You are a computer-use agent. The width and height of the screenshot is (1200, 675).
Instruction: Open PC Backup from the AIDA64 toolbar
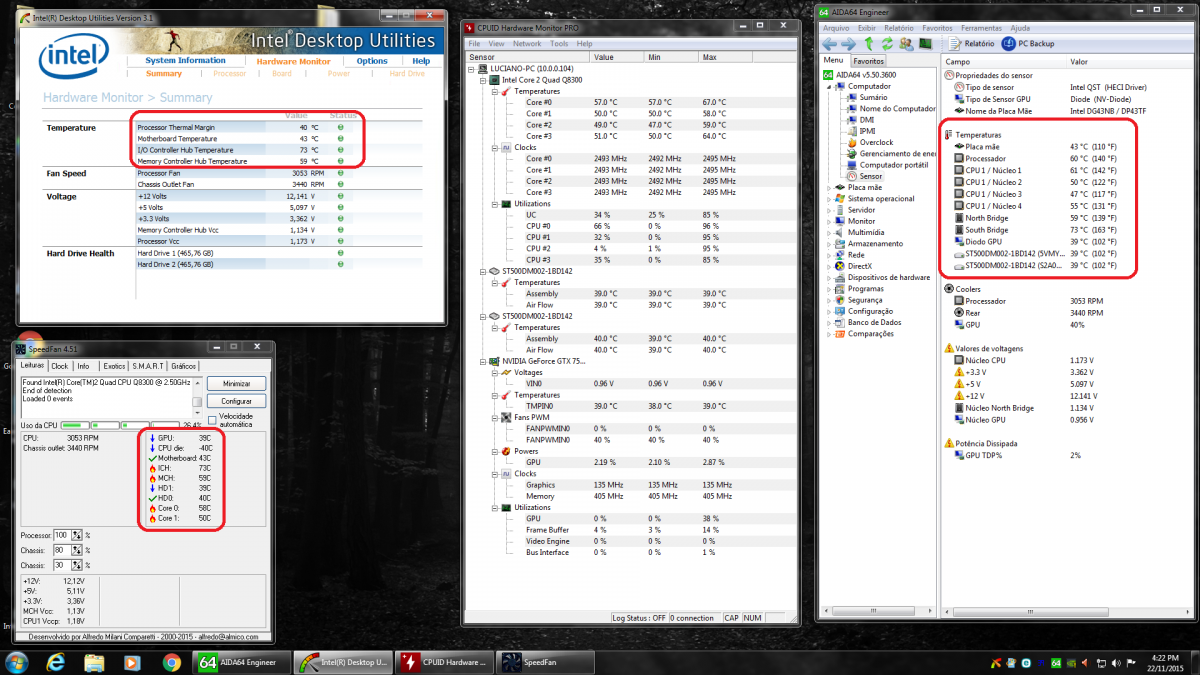pos(1029,44)
